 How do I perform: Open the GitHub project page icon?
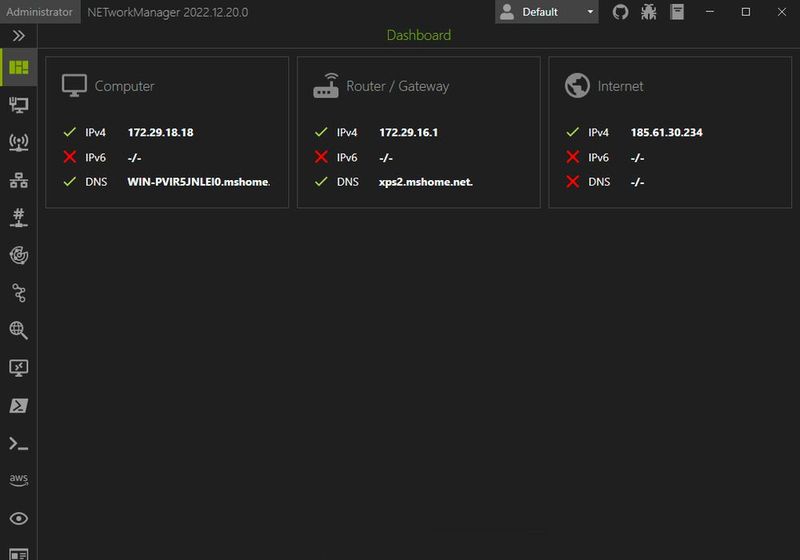pos(620,12)
